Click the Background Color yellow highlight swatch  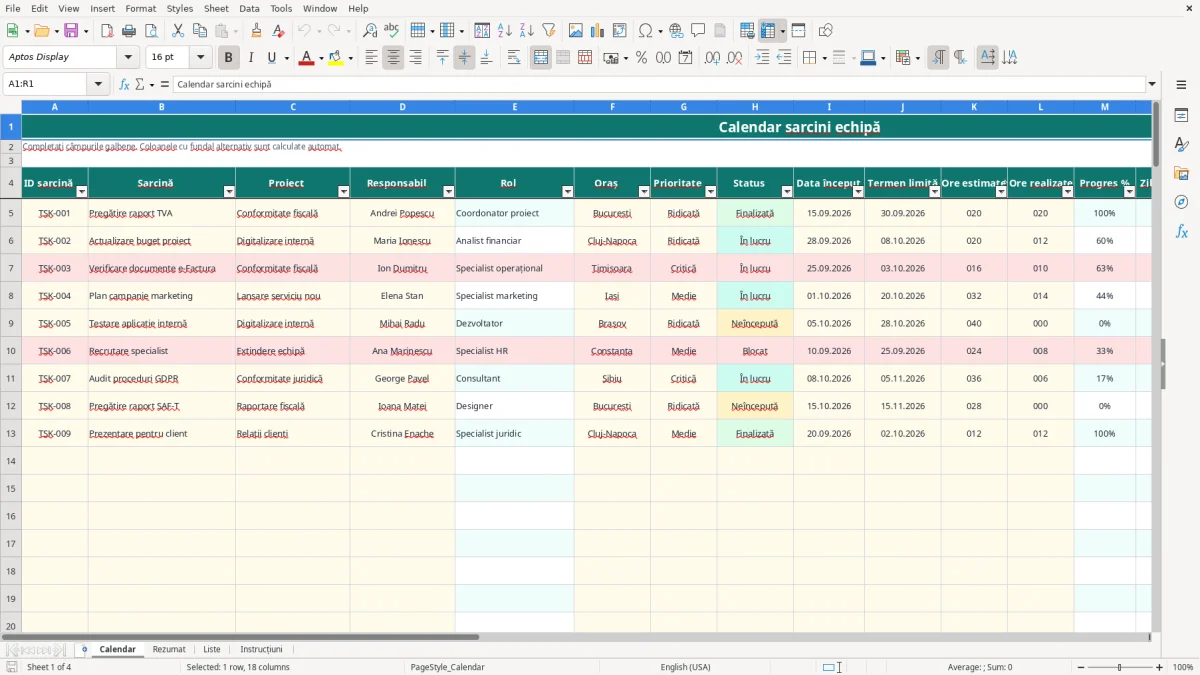336,58
